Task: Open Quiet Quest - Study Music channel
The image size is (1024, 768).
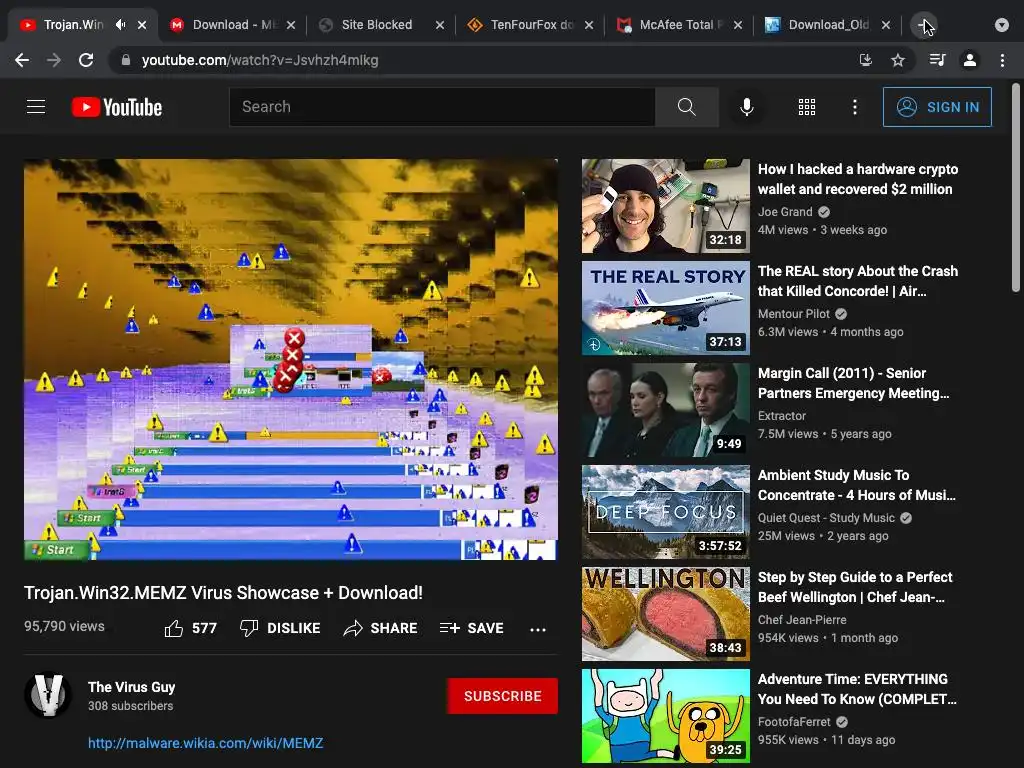Action: (x=825, y=517)
